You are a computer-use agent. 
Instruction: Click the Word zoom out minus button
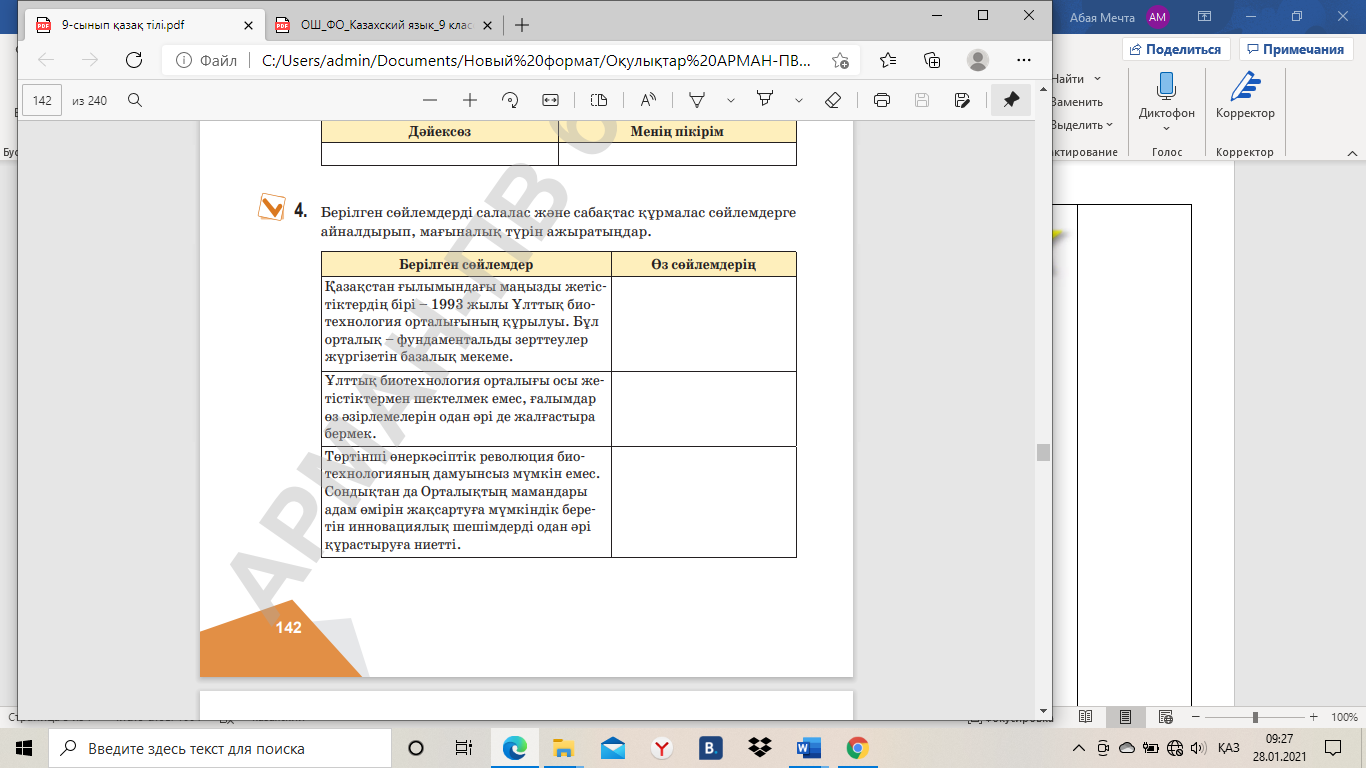[1195, 717]
